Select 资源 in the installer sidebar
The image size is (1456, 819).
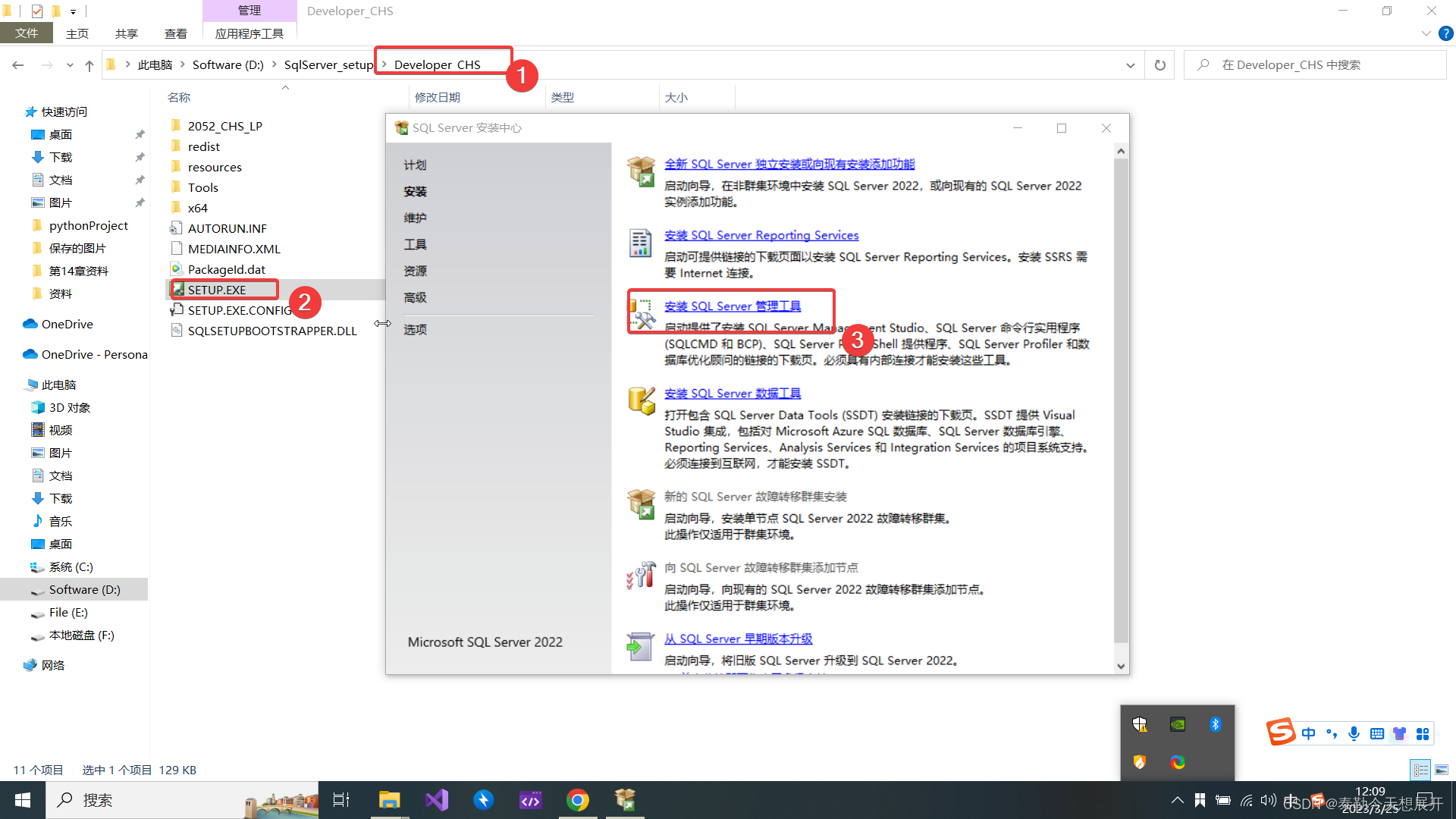(415, 271)
